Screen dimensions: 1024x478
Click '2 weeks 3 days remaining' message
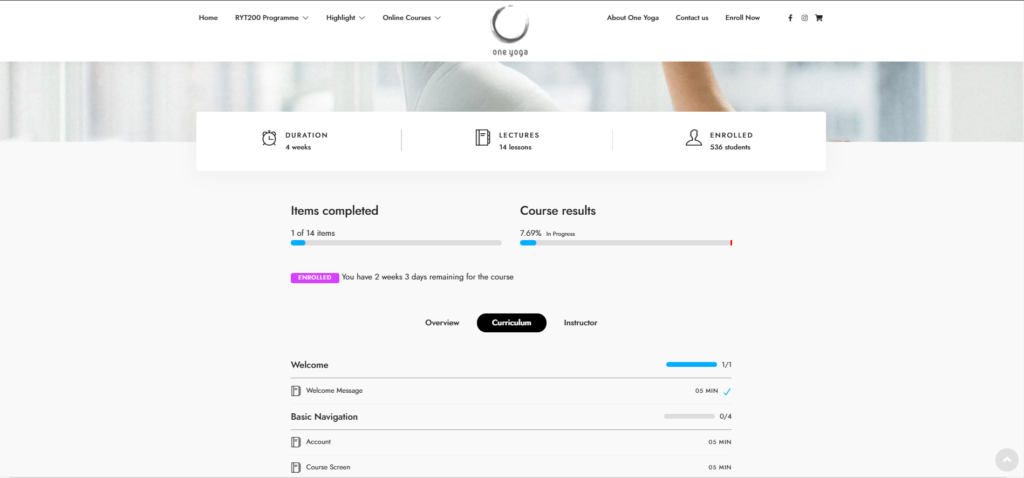tap(428, 277)
